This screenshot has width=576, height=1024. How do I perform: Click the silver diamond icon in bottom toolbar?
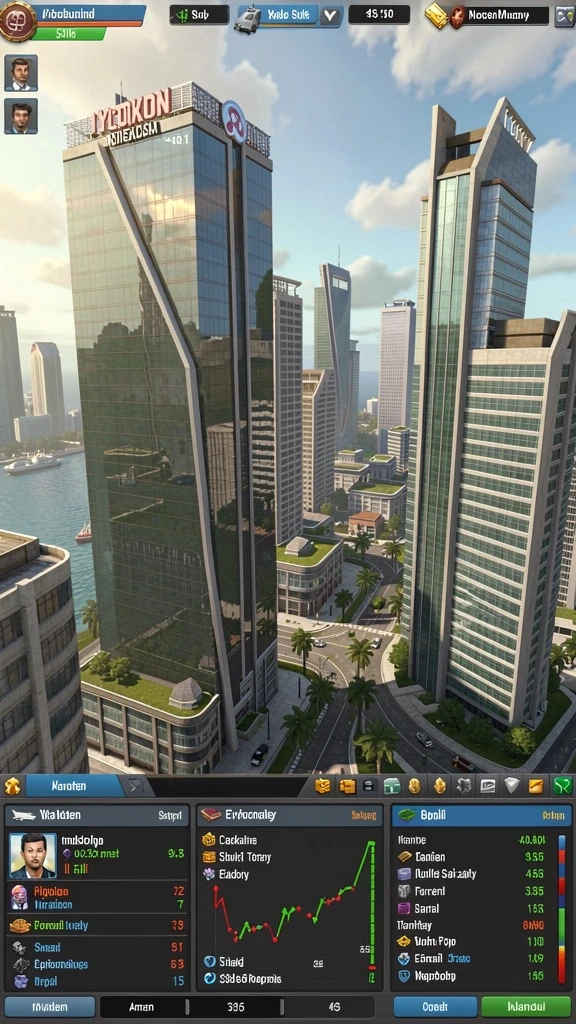click(x=512, y=786)
